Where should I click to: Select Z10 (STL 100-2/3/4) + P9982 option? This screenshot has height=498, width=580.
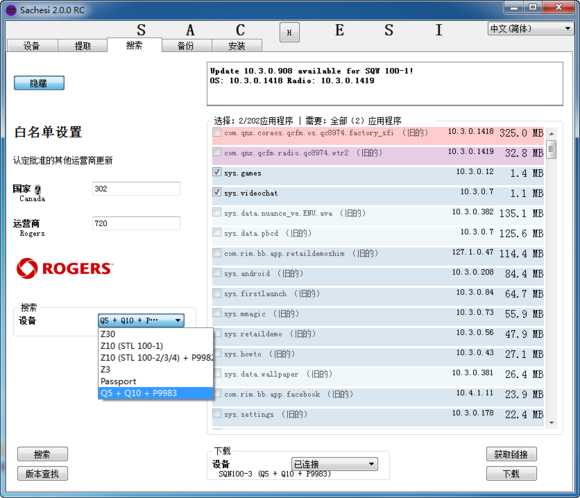click(x=156, y=357)
